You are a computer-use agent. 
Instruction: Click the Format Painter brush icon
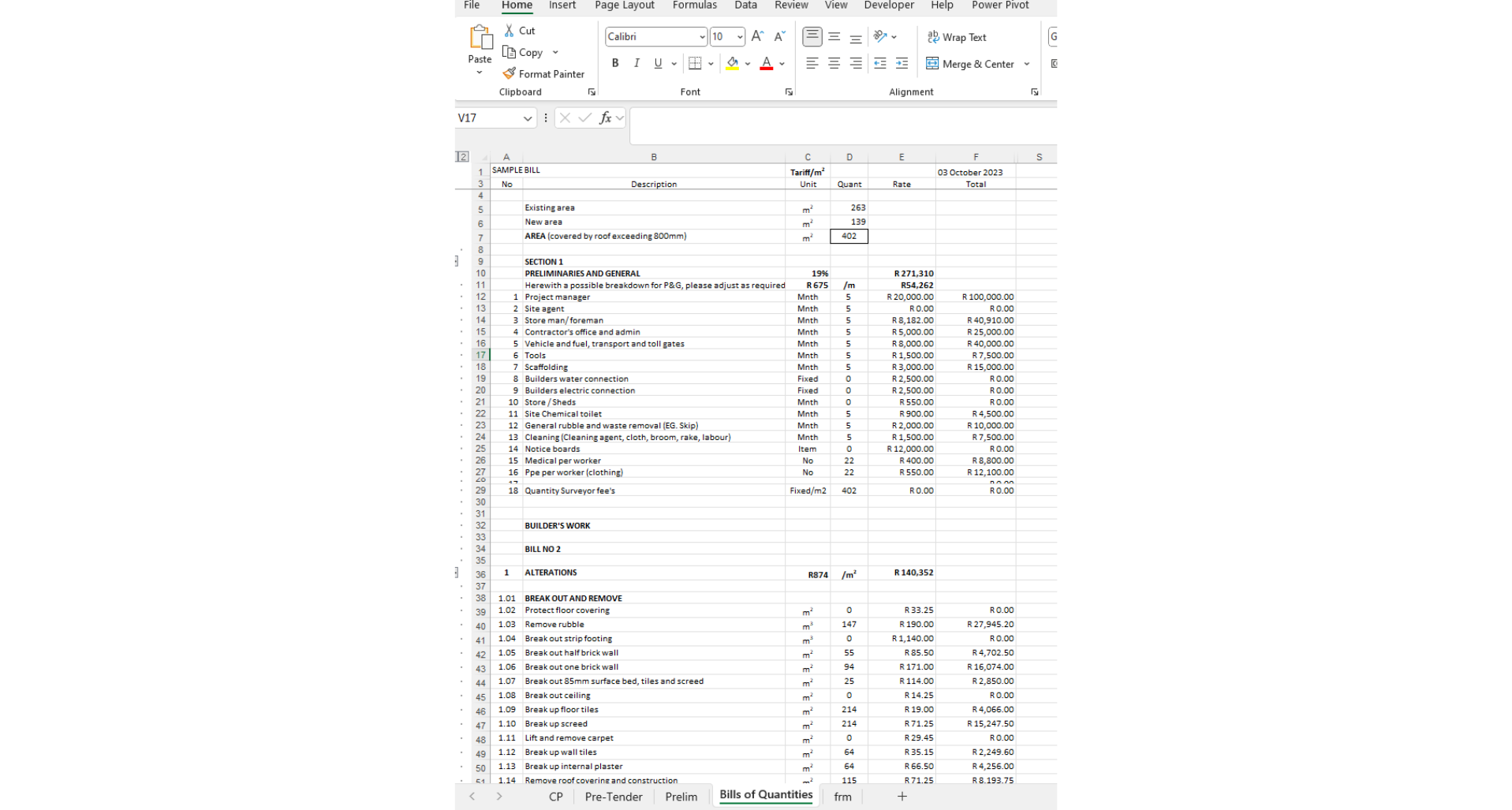[x=510, y=73]
